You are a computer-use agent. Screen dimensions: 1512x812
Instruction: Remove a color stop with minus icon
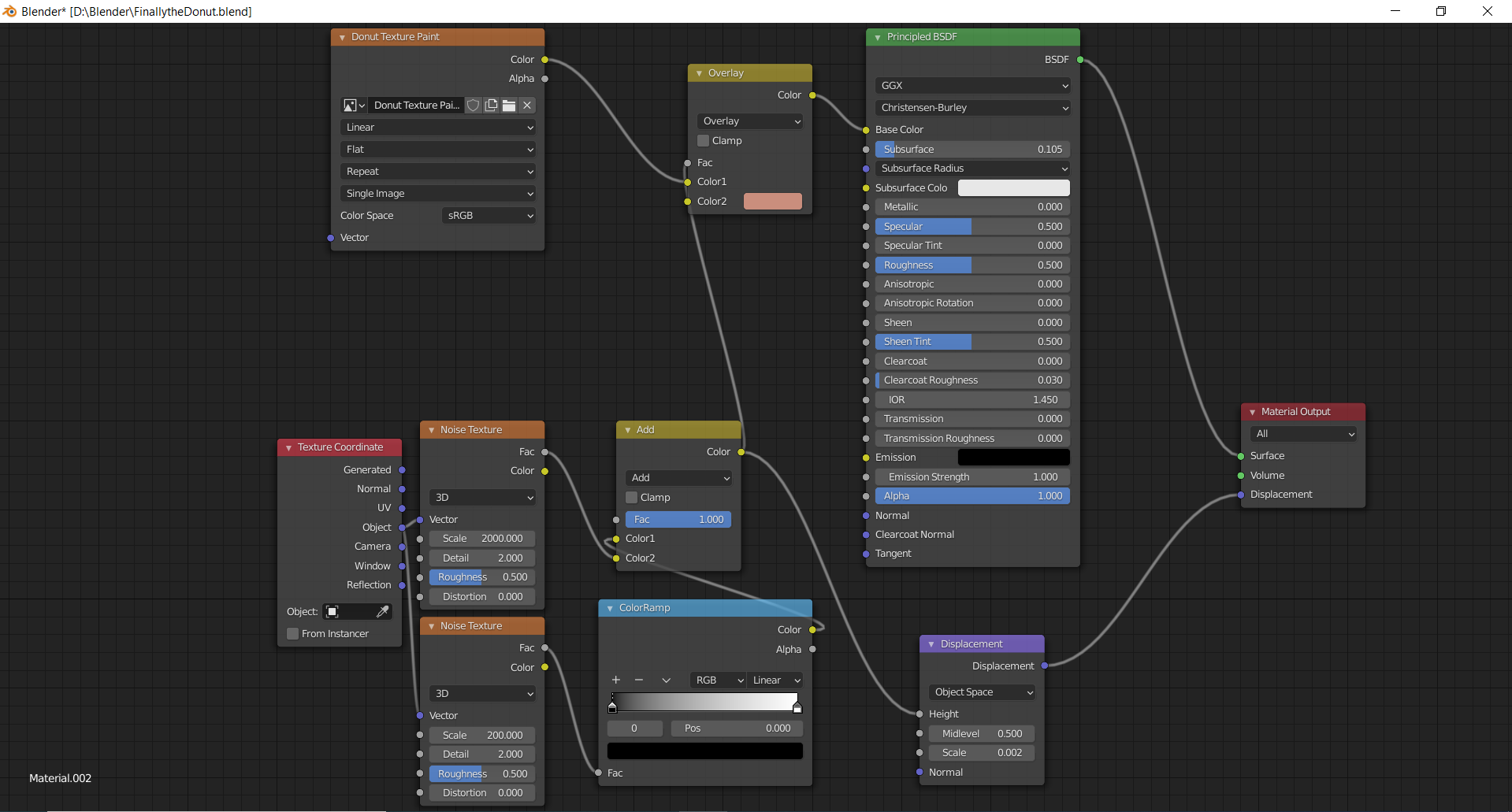pos(639,680)
